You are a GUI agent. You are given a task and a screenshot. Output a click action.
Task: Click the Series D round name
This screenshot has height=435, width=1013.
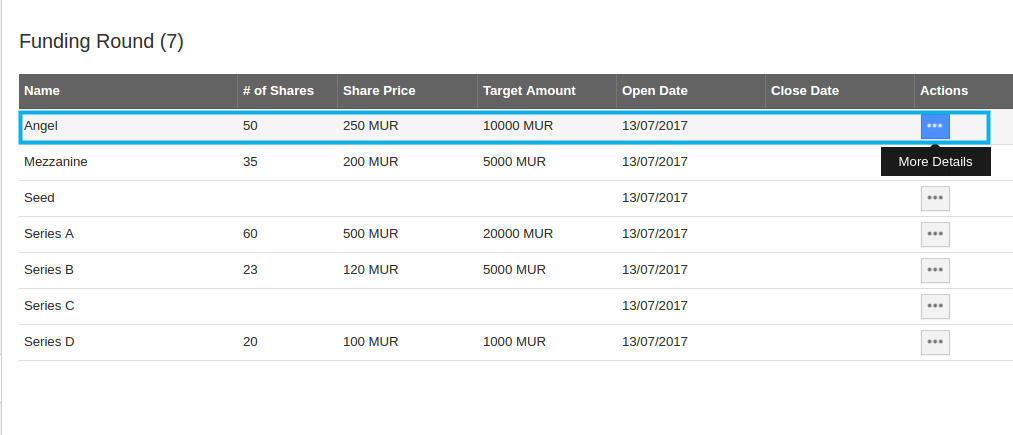[49, 342]
